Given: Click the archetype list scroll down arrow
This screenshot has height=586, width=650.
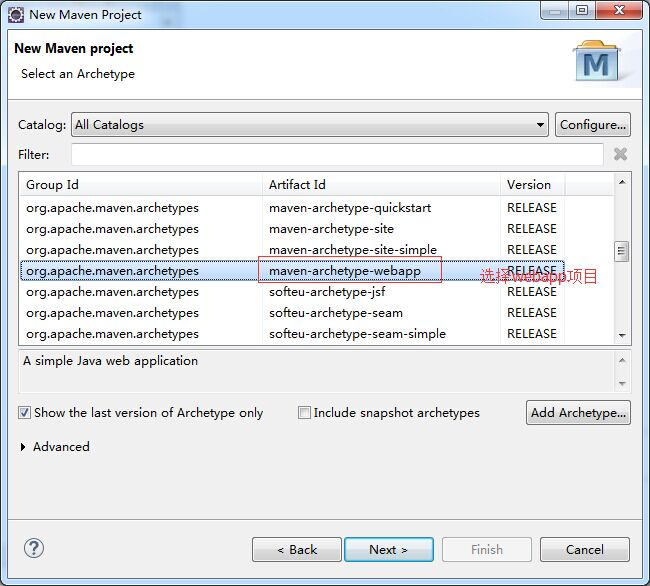Looking at the screenshot, I should [622, 335].
